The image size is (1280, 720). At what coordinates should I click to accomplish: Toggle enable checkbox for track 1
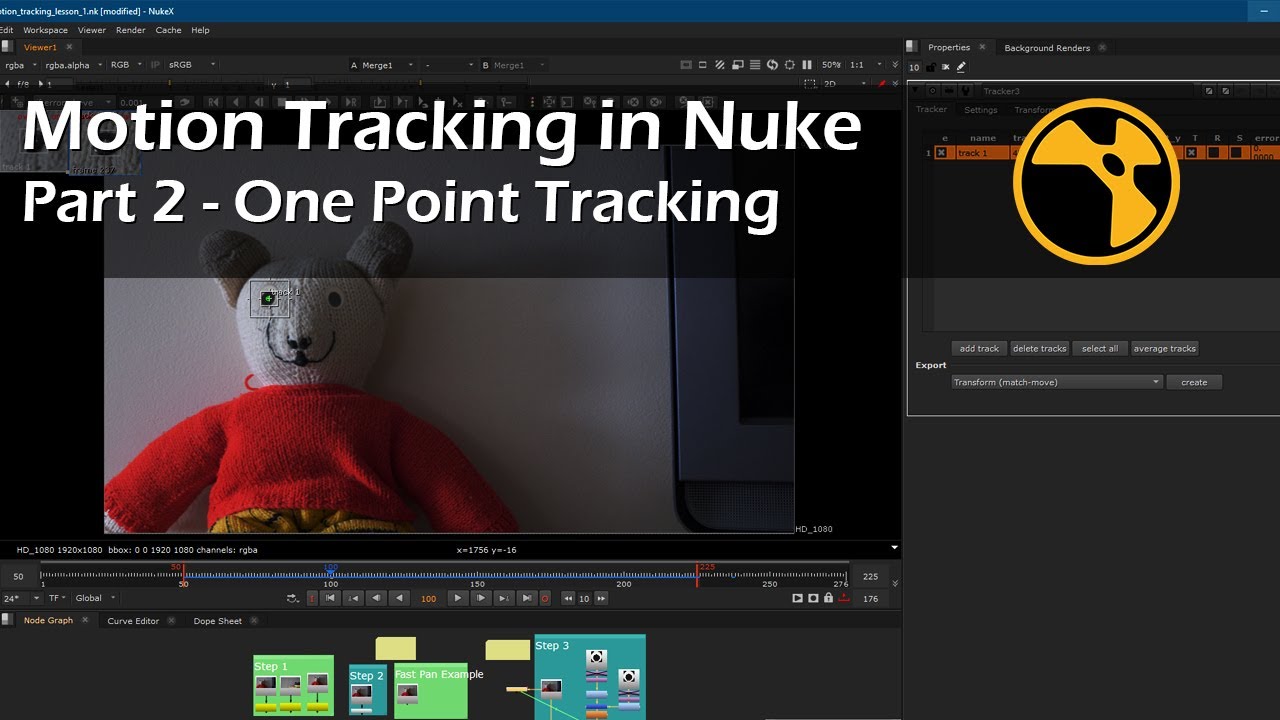tap(941, 153)
